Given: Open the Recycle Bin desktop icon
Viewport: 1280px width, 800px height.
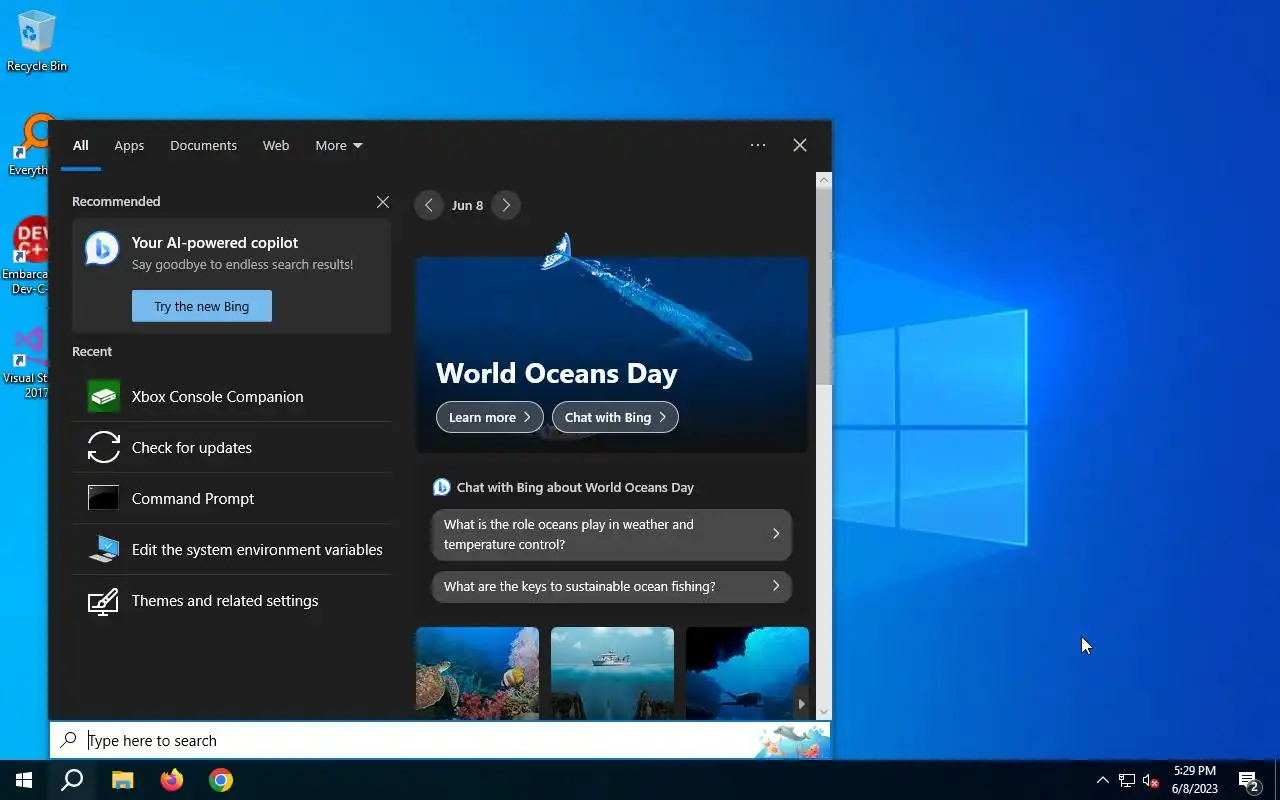Looking at the screenshot, I should [36, 42].
